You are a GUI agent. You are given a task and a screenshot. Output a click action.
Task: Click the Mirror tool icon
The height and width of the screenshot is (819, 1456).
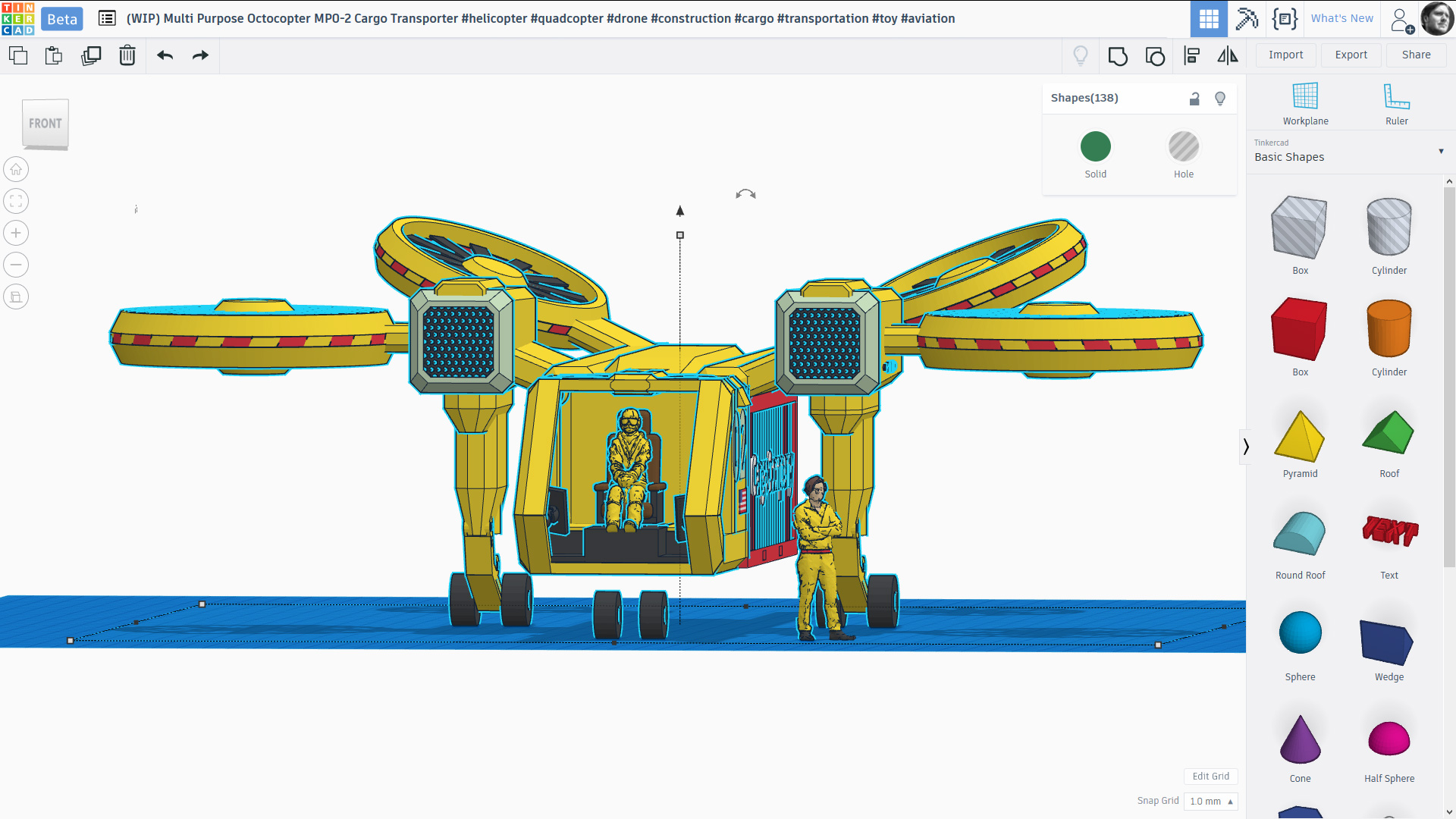1228,55
